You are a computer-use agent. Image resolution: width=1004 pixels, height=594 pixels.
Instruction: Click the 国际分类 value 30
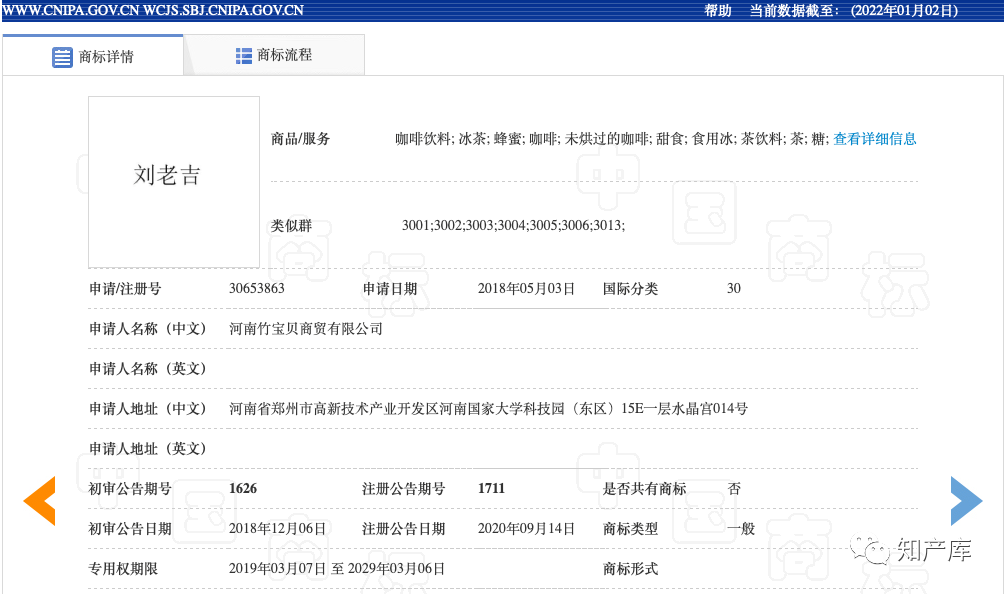733,288
